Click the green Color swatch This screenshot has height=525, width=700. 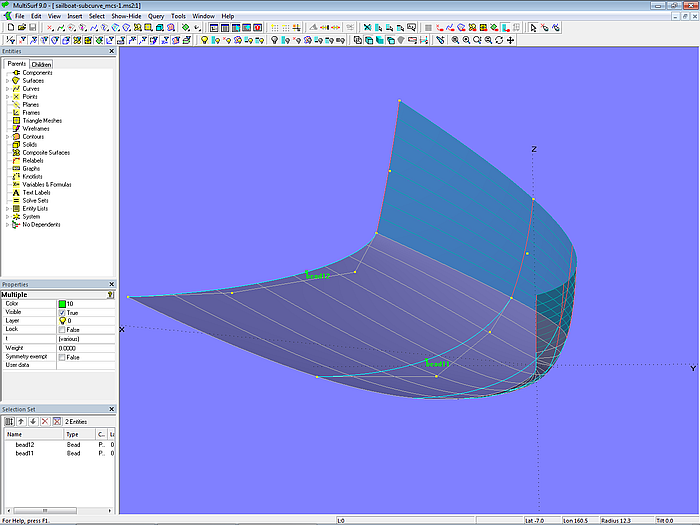pyautogui.click(x=62, y=303)
